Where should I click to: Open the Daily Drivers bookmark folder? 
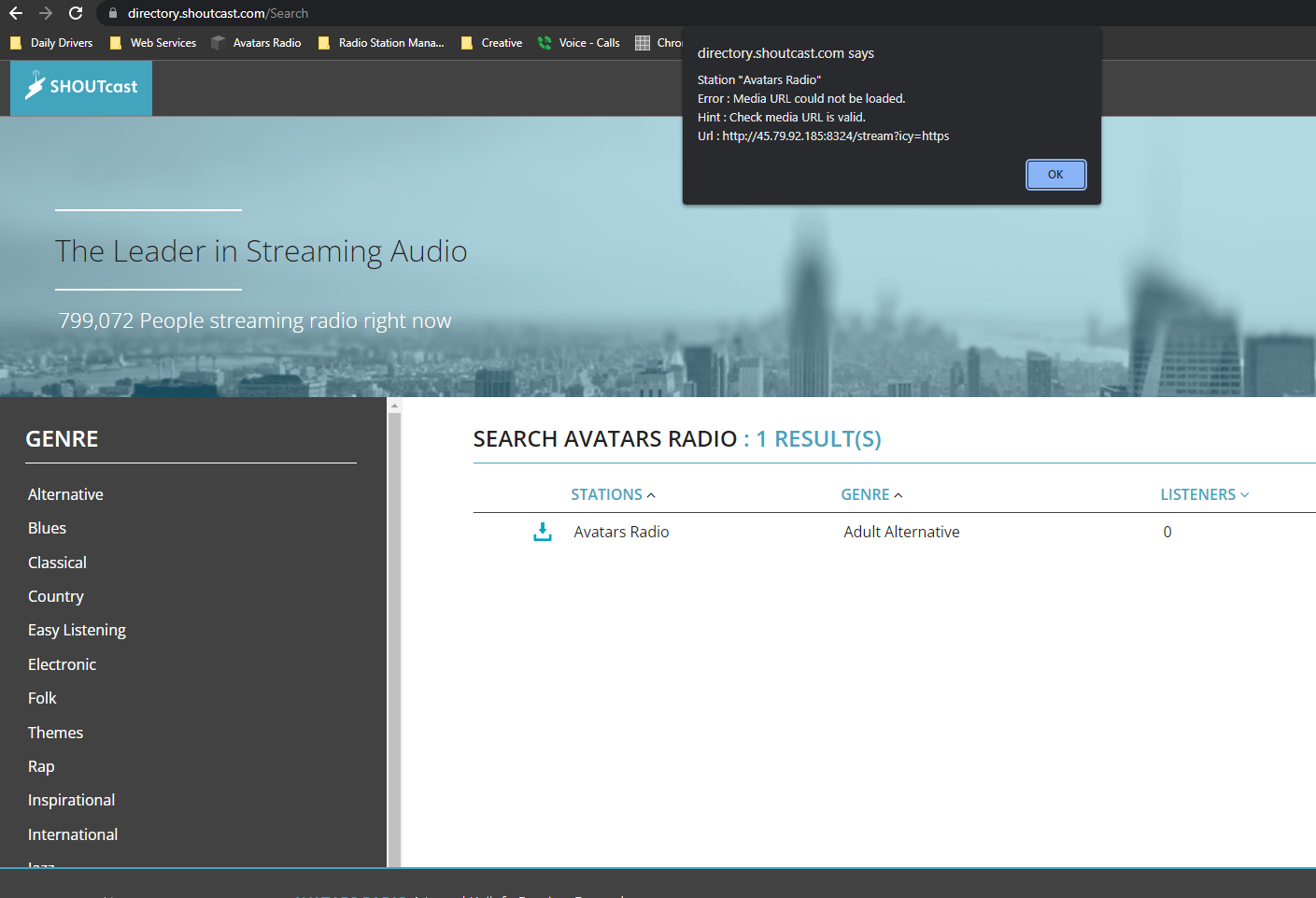(x=51, y=43)
